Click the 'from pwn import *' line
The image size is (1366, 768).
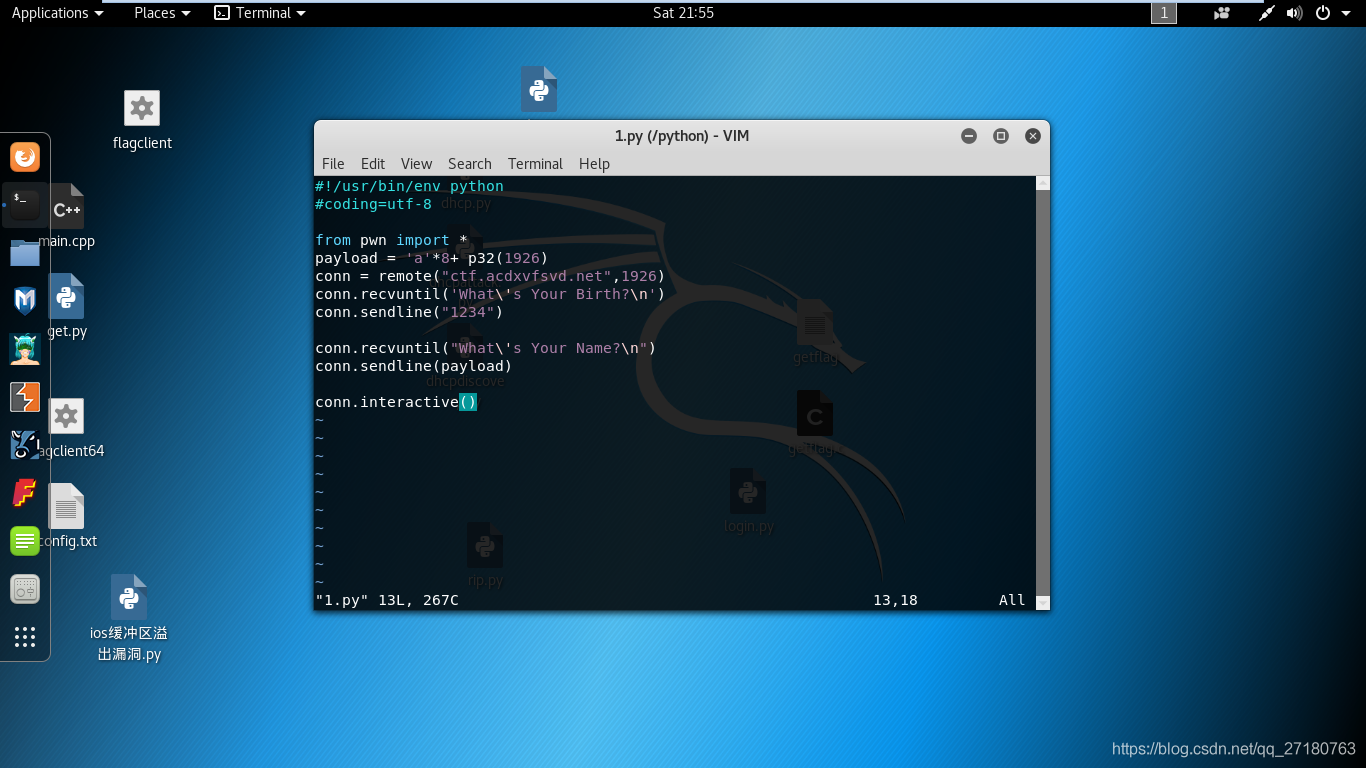[391, 240]
